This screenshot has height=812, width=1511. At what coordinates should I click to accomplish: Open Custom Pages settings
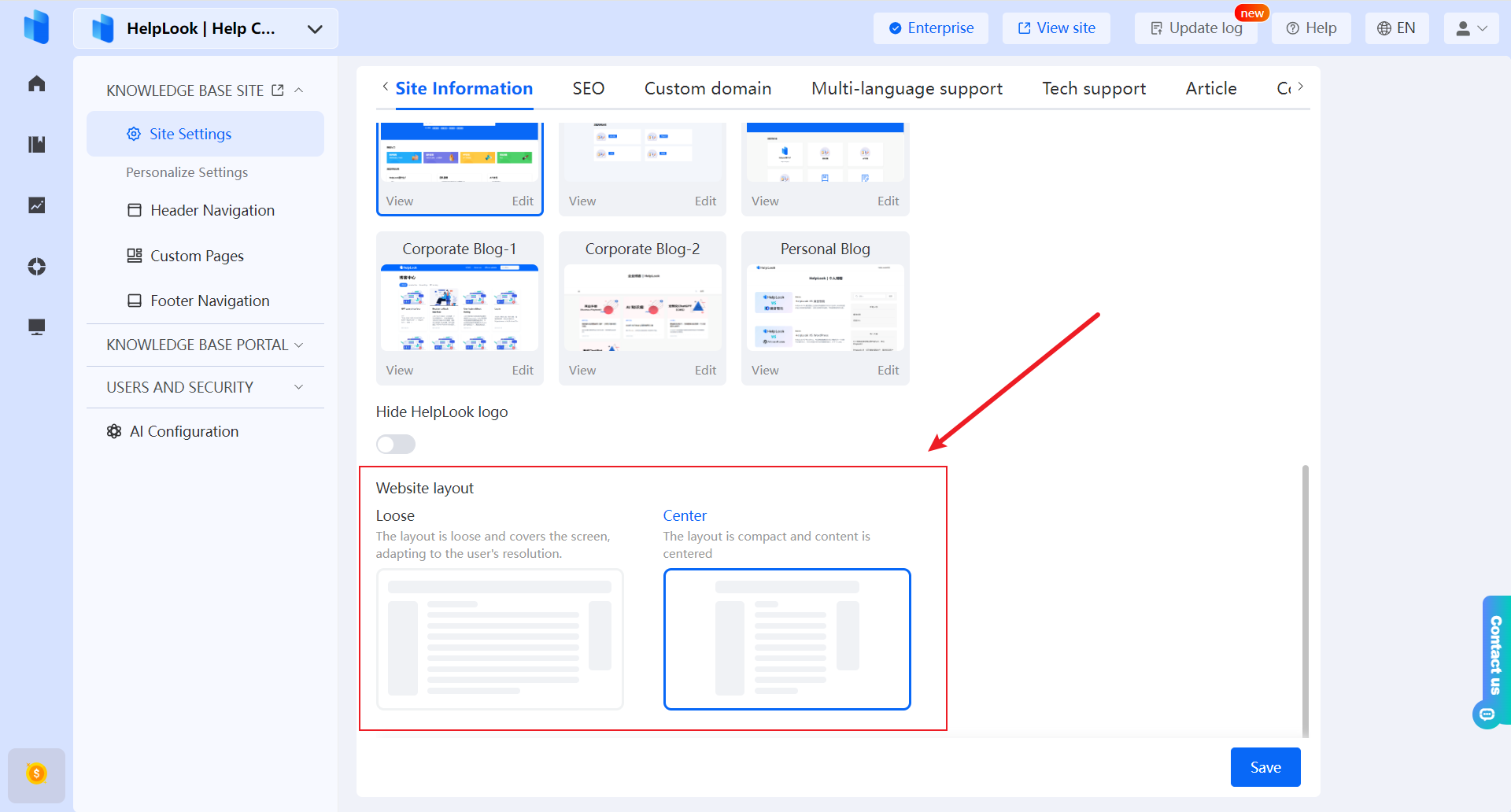[205, 256]
